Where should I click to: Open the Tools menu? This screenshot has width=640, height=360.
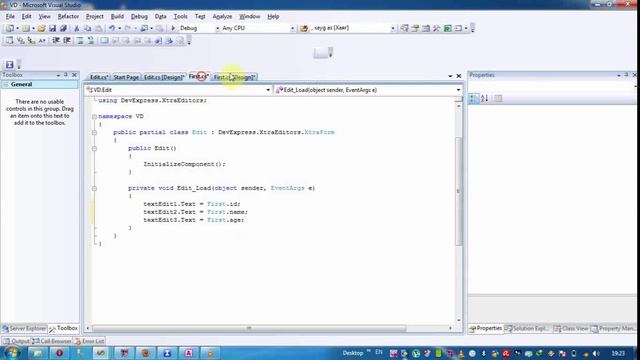[180, 16]
